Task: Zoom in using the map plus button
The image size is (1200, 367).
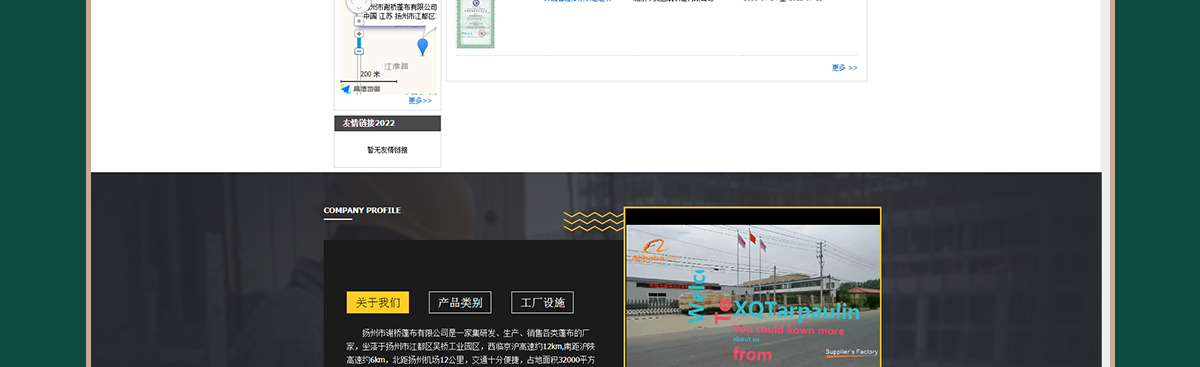Action: point(359,33)
